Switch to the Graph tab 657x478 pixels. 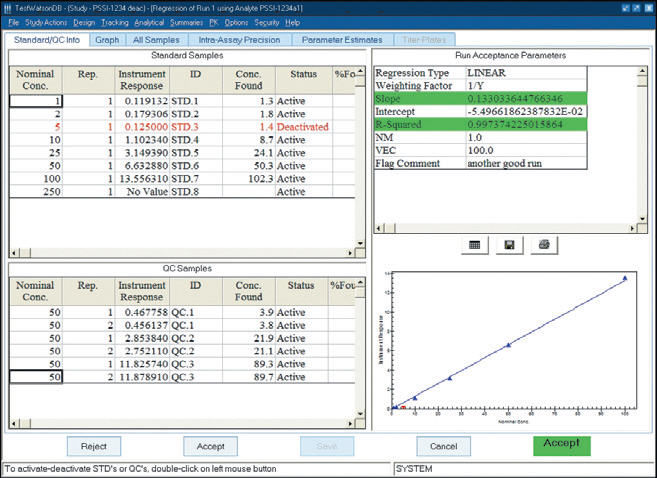pyautogui.click(x=106, y=40)
